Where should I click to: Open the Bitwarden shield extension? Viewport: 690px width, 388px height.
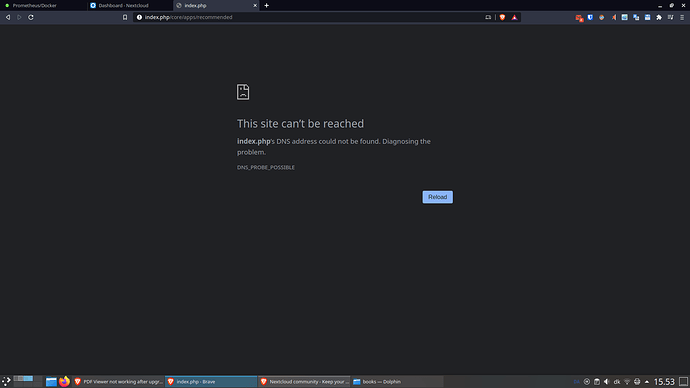pyautogui.click(x=590, y=17)
